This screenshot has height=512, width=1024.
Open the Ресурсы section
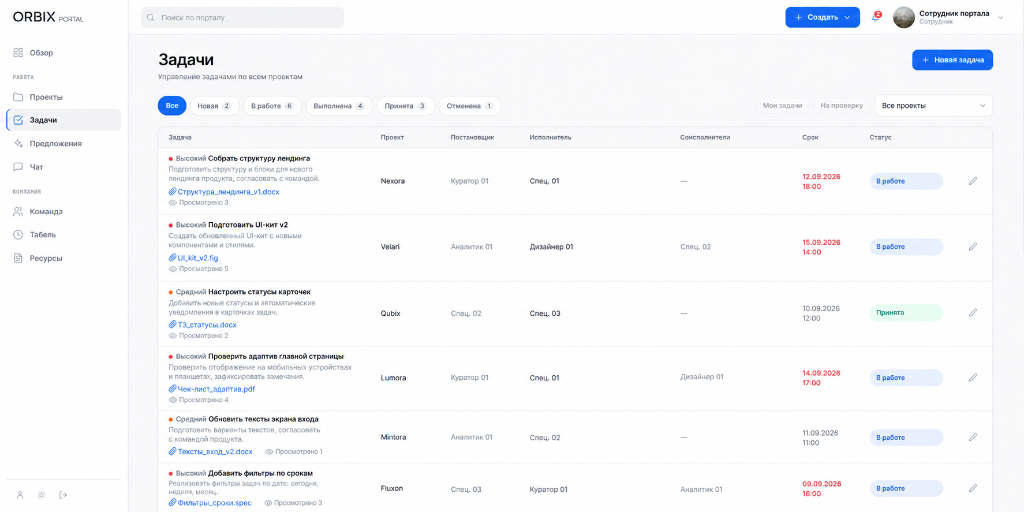(x=63, y=258)
